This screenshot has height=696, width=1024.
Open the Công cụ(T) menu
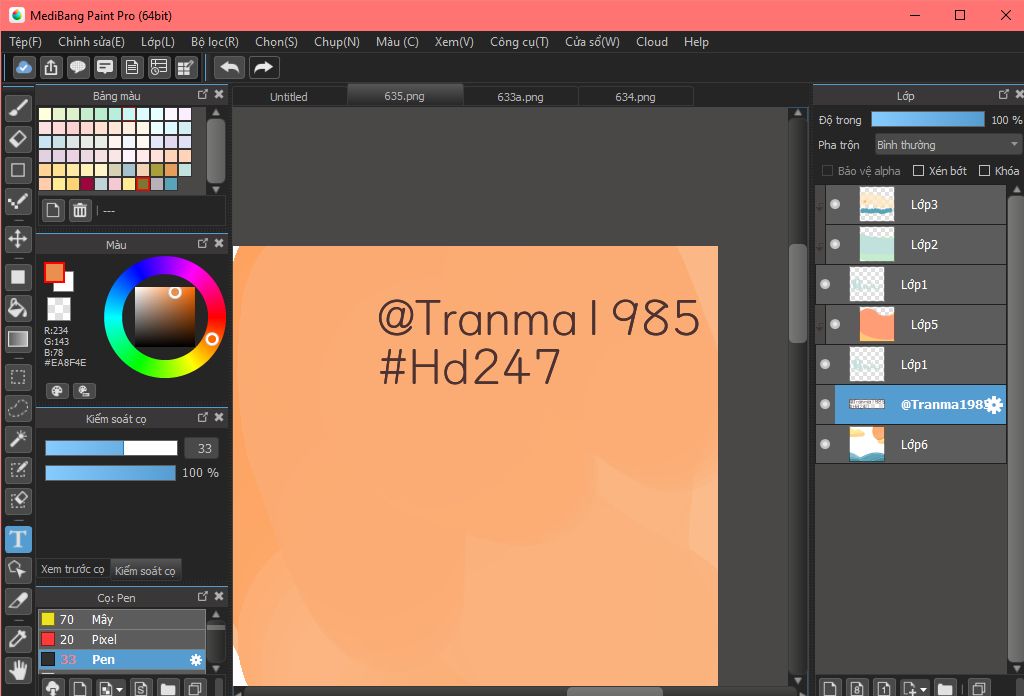tap(519, 42)
